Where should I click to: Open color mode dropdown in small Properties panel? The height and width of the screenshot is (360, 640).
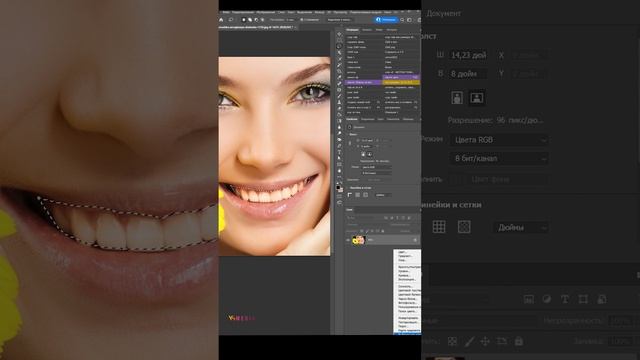coord(376,167)
